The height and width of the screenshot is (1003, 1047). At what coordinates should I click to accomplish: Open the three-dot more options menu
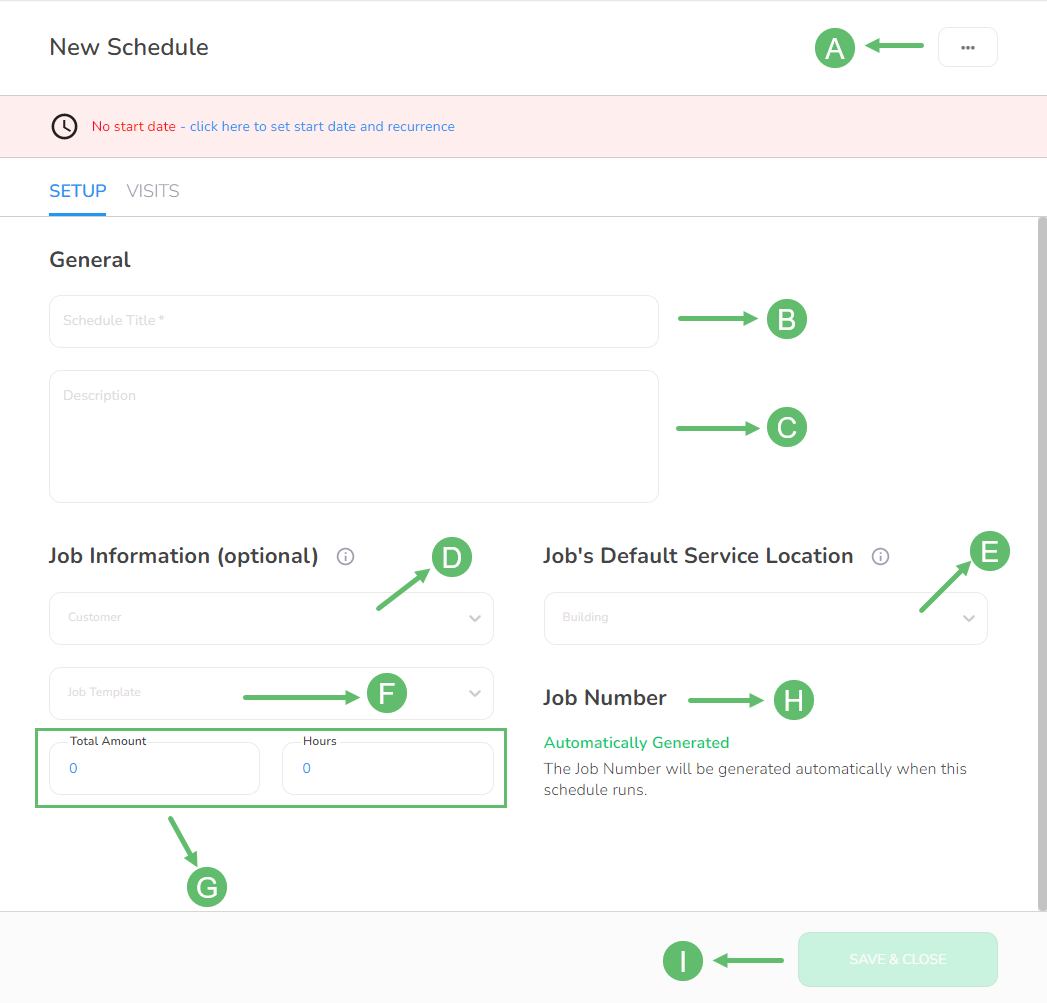[967, 47]
